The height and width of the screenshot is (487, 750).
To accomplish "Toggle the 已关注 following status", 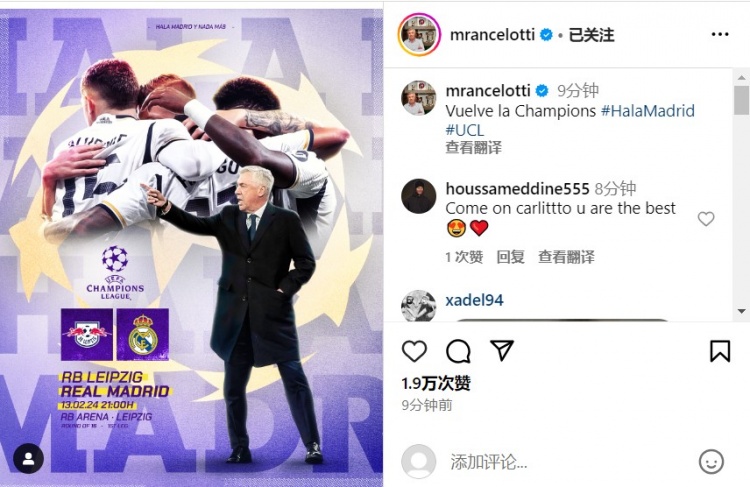I will [591, 34].
